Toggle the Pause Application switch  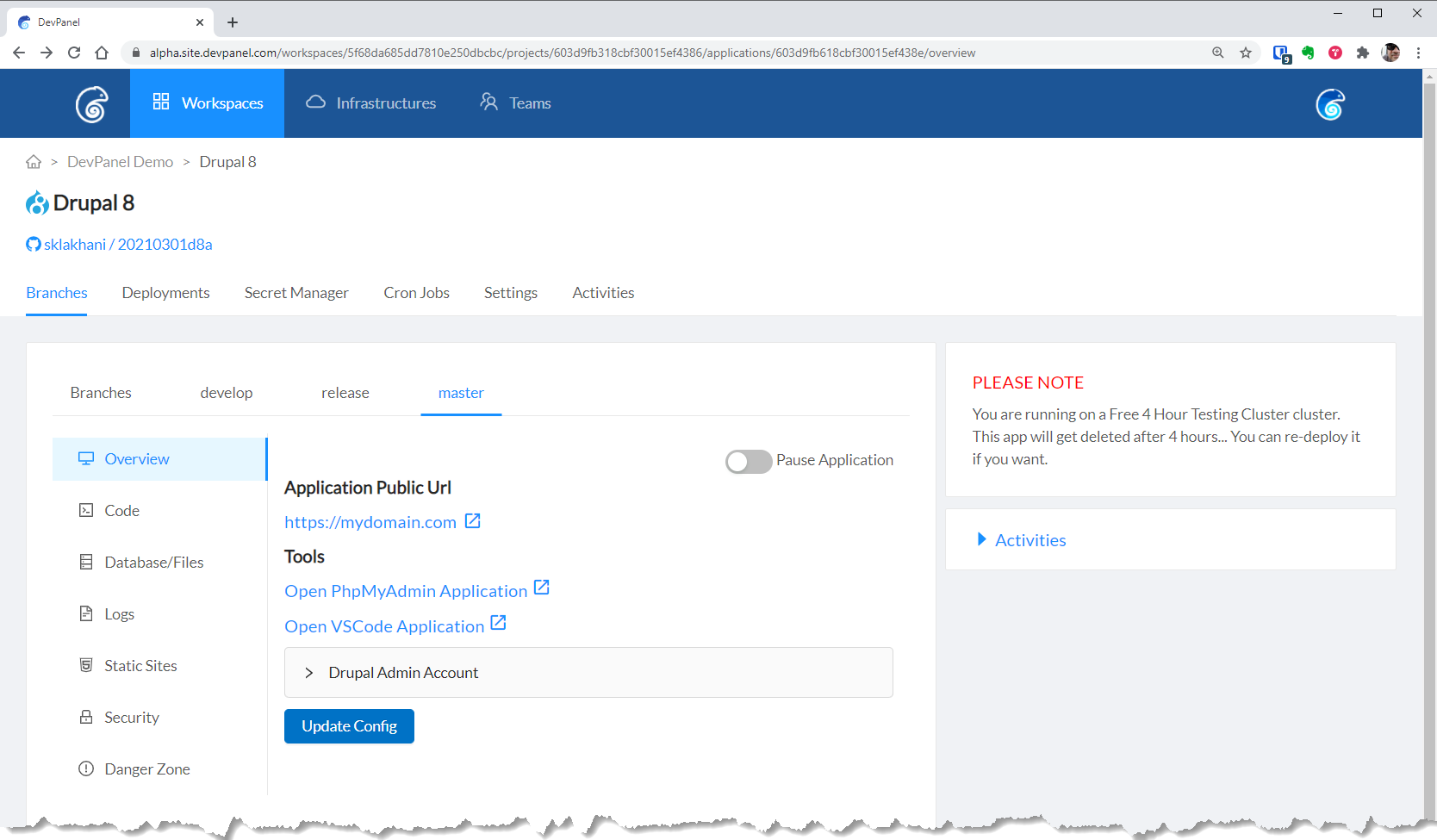tap(748, 461)
